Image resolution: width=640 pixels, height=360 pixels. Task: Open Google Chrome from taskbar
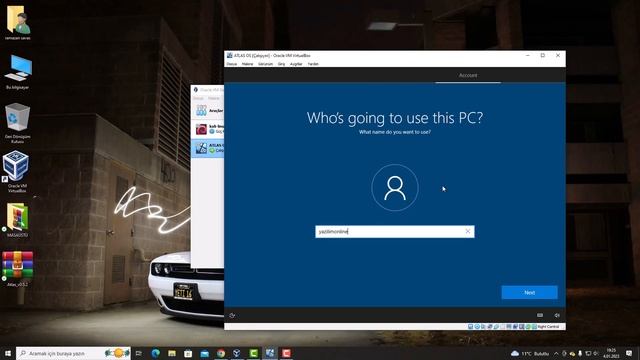coord(221,353)
